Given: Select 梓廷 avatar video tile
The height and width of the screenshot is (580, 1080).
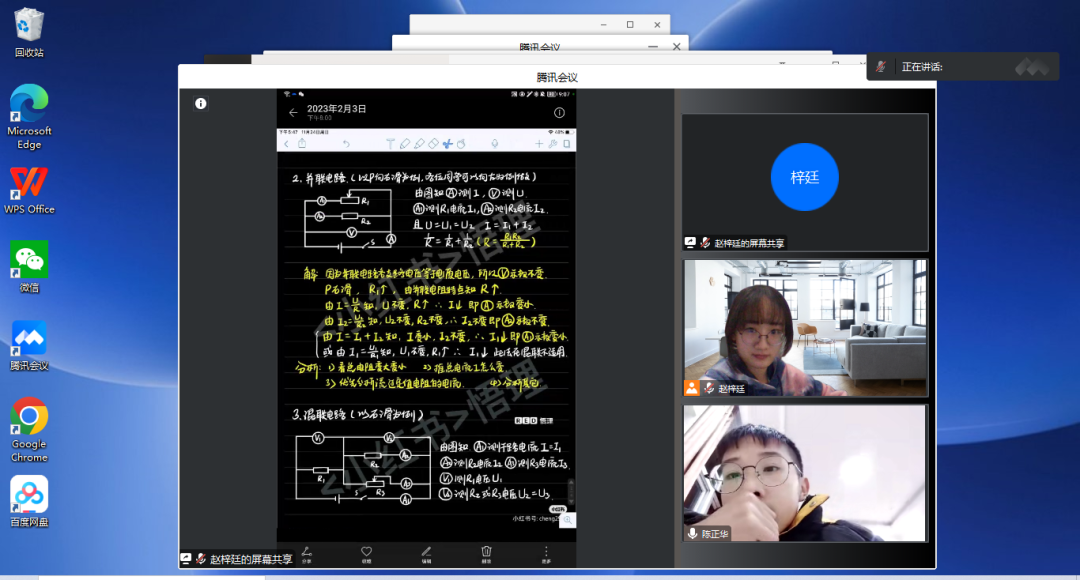Looking at the screenshot, I should tap(804, 178).
